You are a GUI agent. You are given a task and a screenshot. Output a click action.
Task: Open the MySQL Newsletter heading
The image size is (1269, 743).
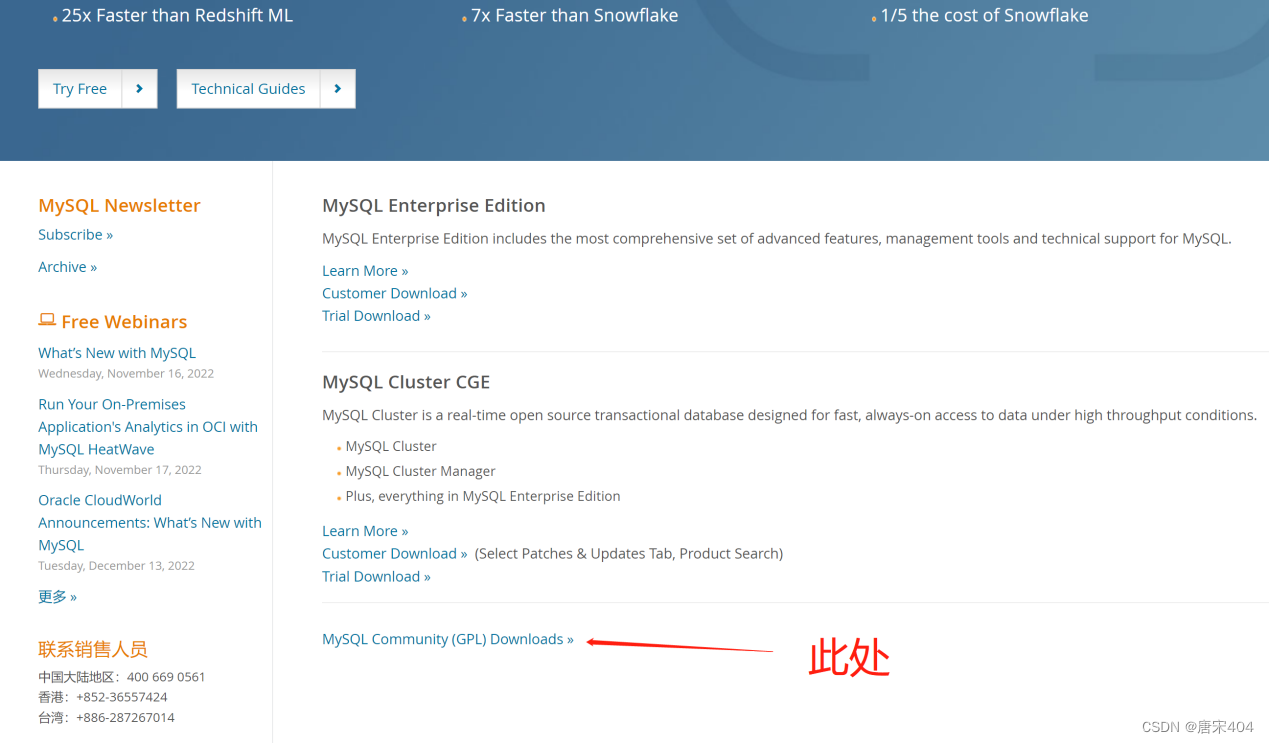[x=119, y=205]
